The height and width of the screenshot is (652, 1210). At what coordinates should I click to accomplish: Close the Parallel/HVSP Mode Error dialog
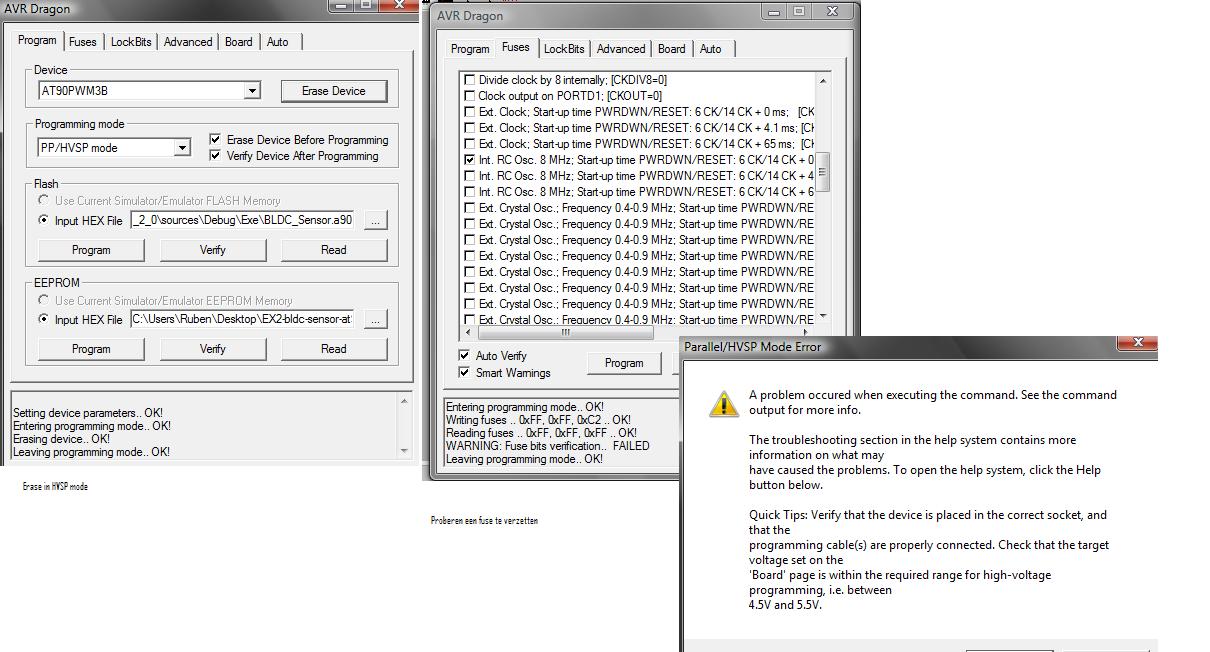click(x=1137, y=344)
